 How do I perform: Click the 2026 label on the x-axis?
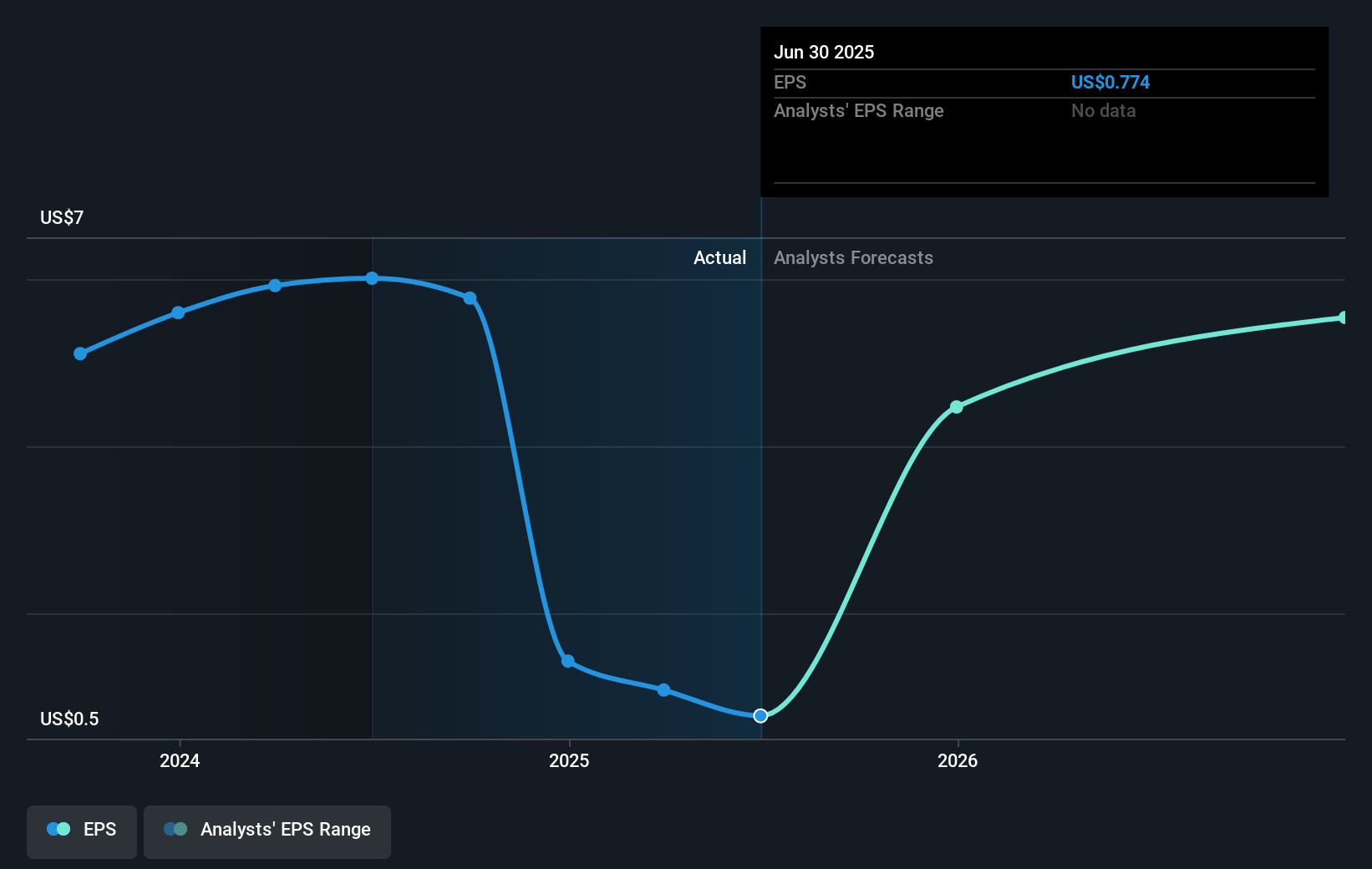pyautogui.click(x=958, y=761)
